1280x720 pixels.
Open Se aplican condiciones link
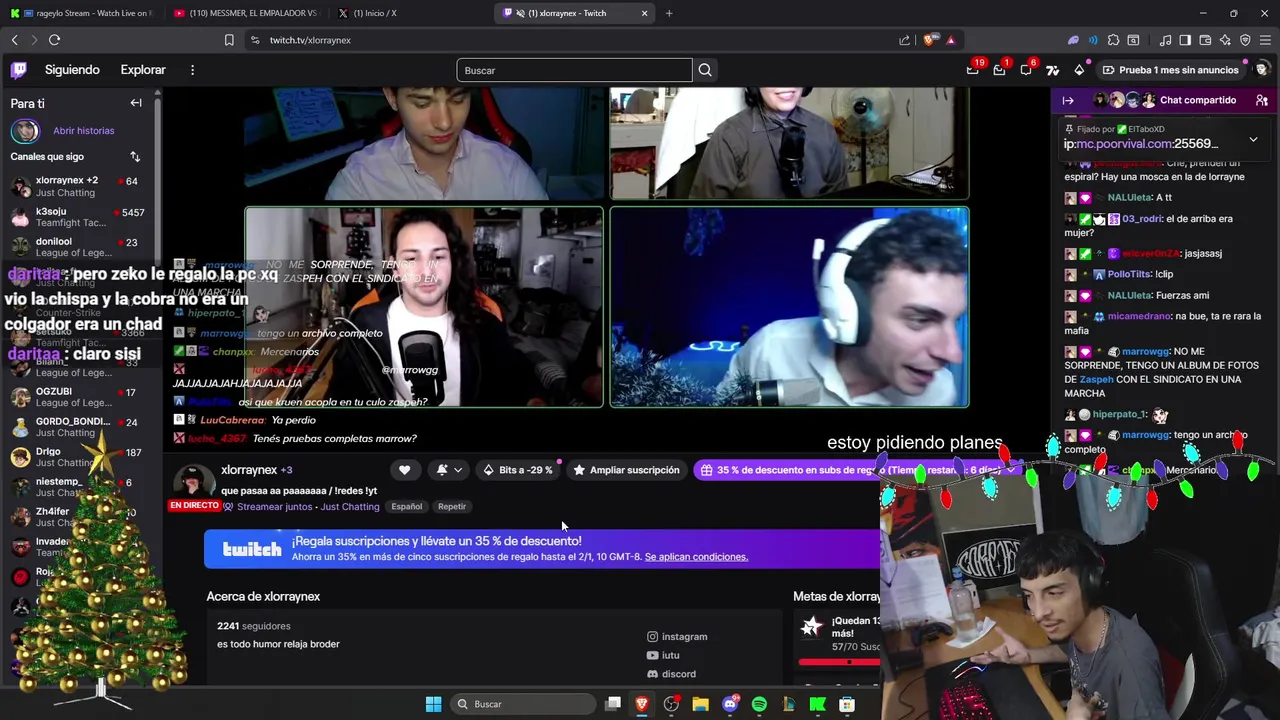click(696, 557)
